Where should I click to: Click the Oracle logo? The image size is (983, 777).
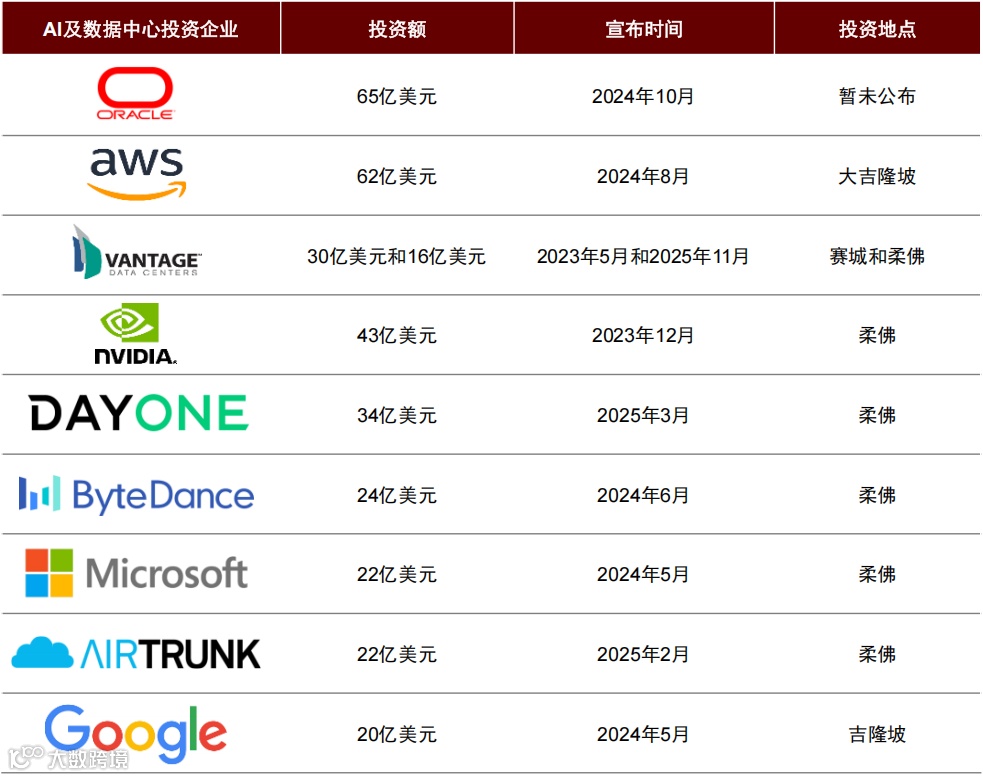(135, 93)
